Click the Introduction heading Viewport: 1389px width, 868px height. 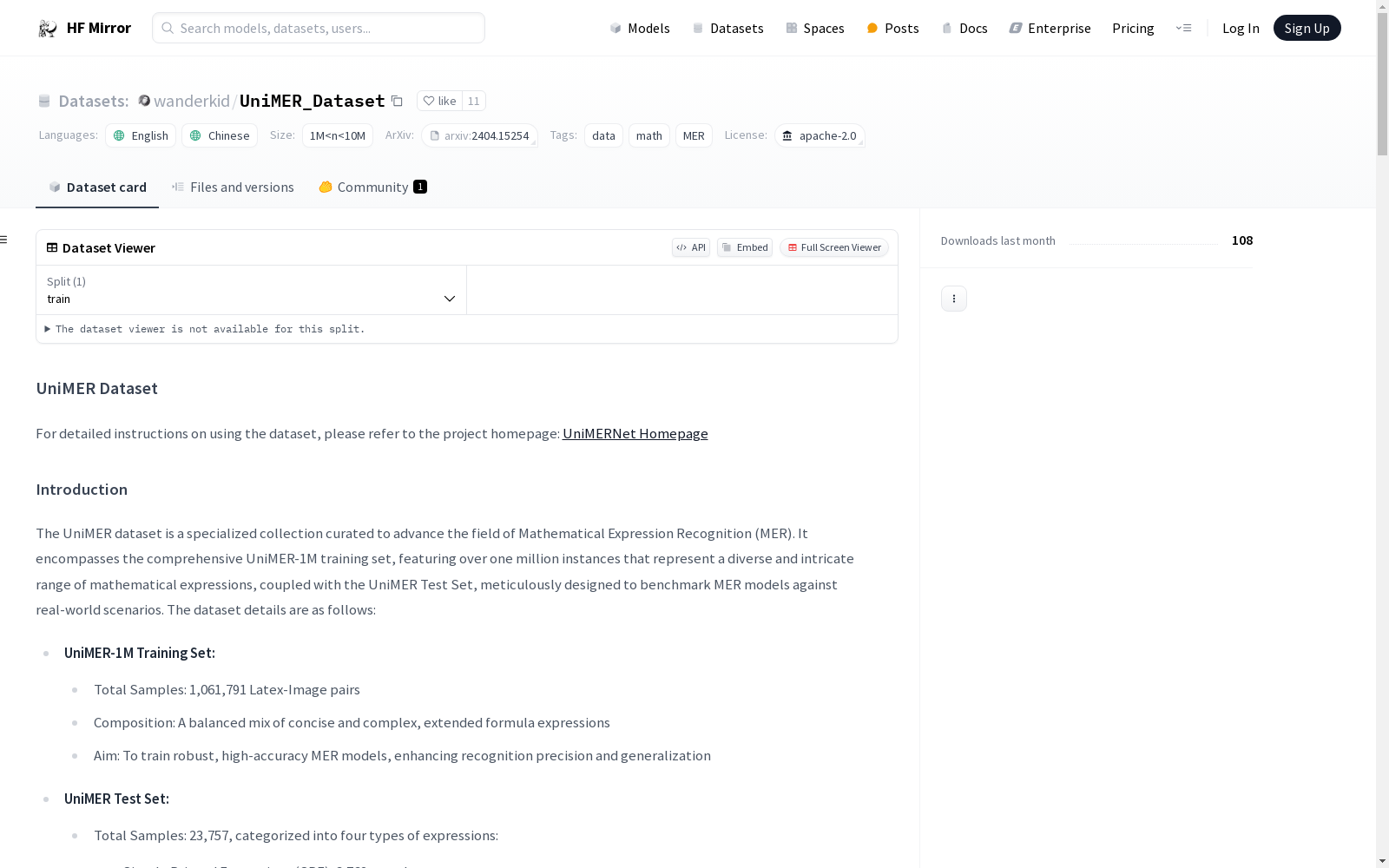82,490
